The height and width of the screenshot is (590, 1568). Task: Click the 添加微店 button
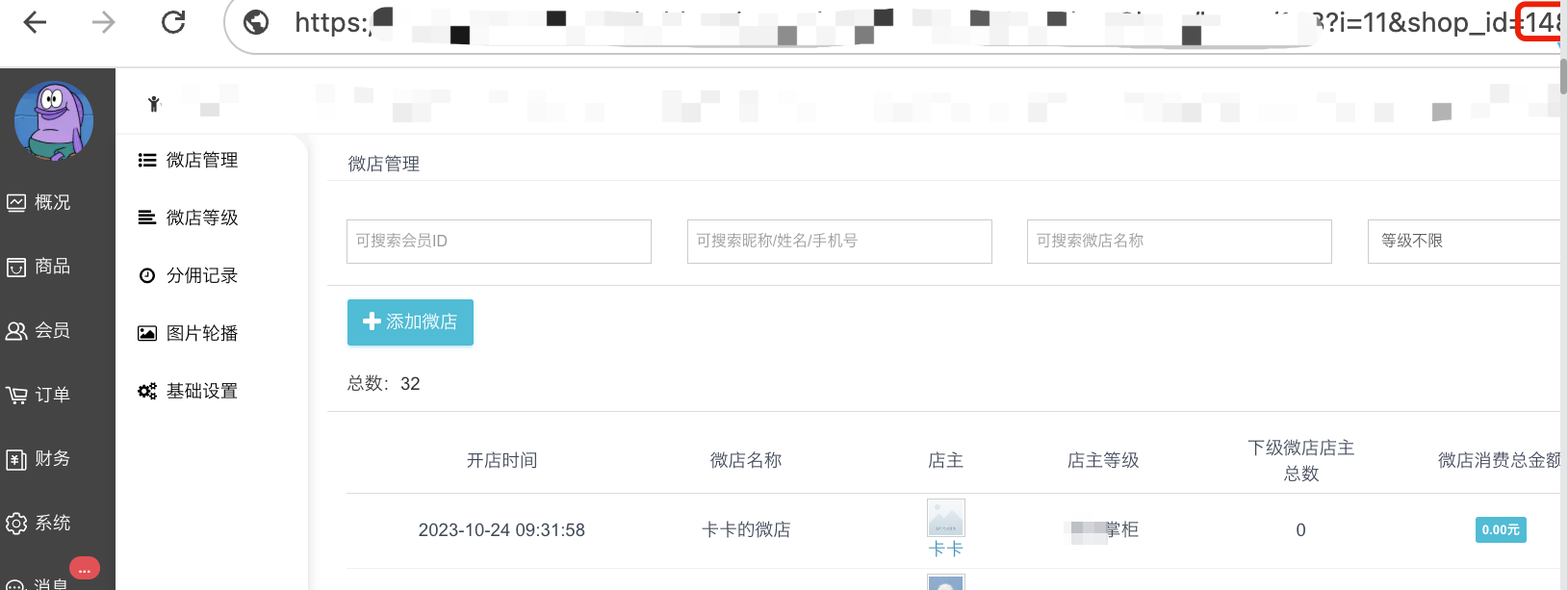click(x=410, y=322)
